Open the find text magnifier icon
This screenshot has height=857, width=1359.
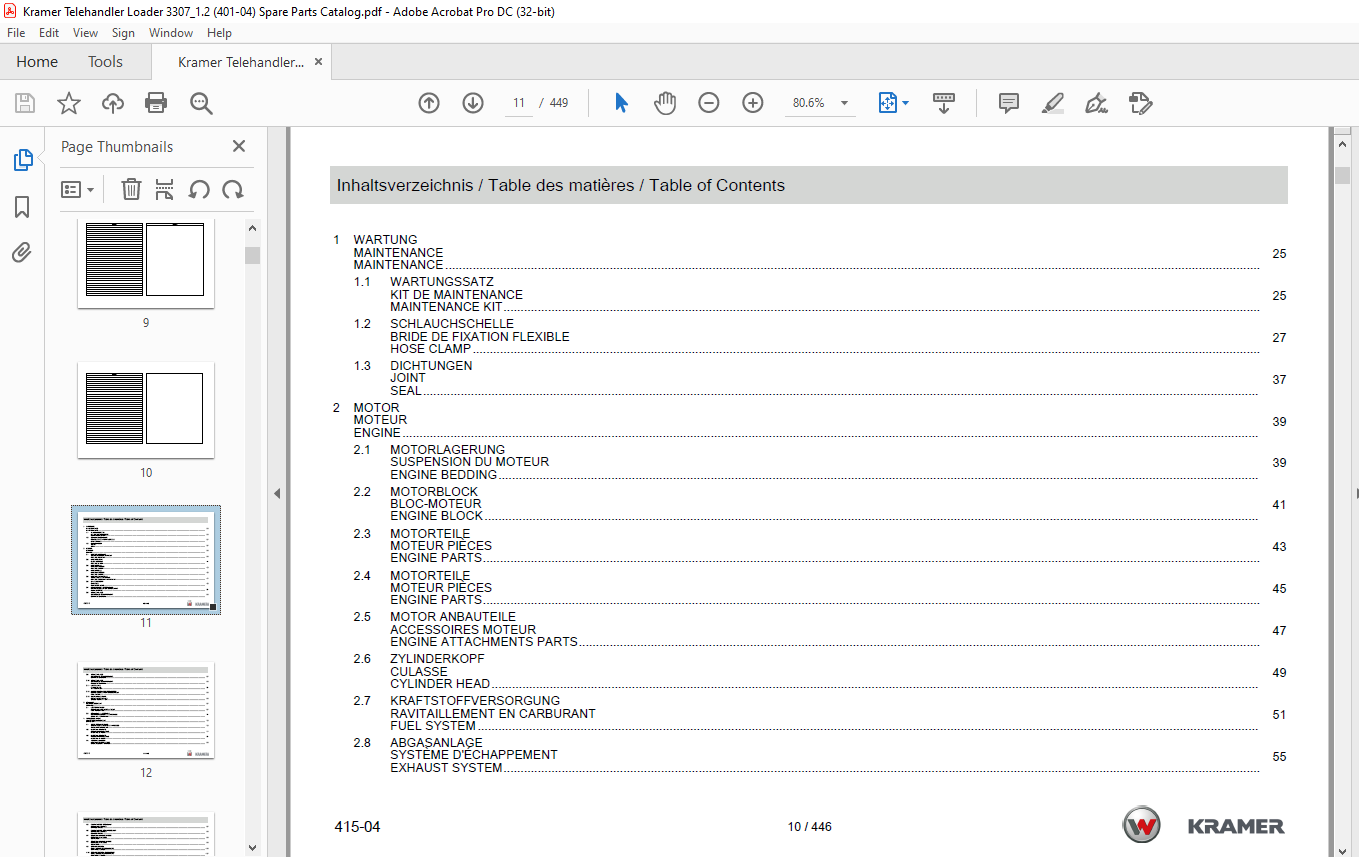201,103
